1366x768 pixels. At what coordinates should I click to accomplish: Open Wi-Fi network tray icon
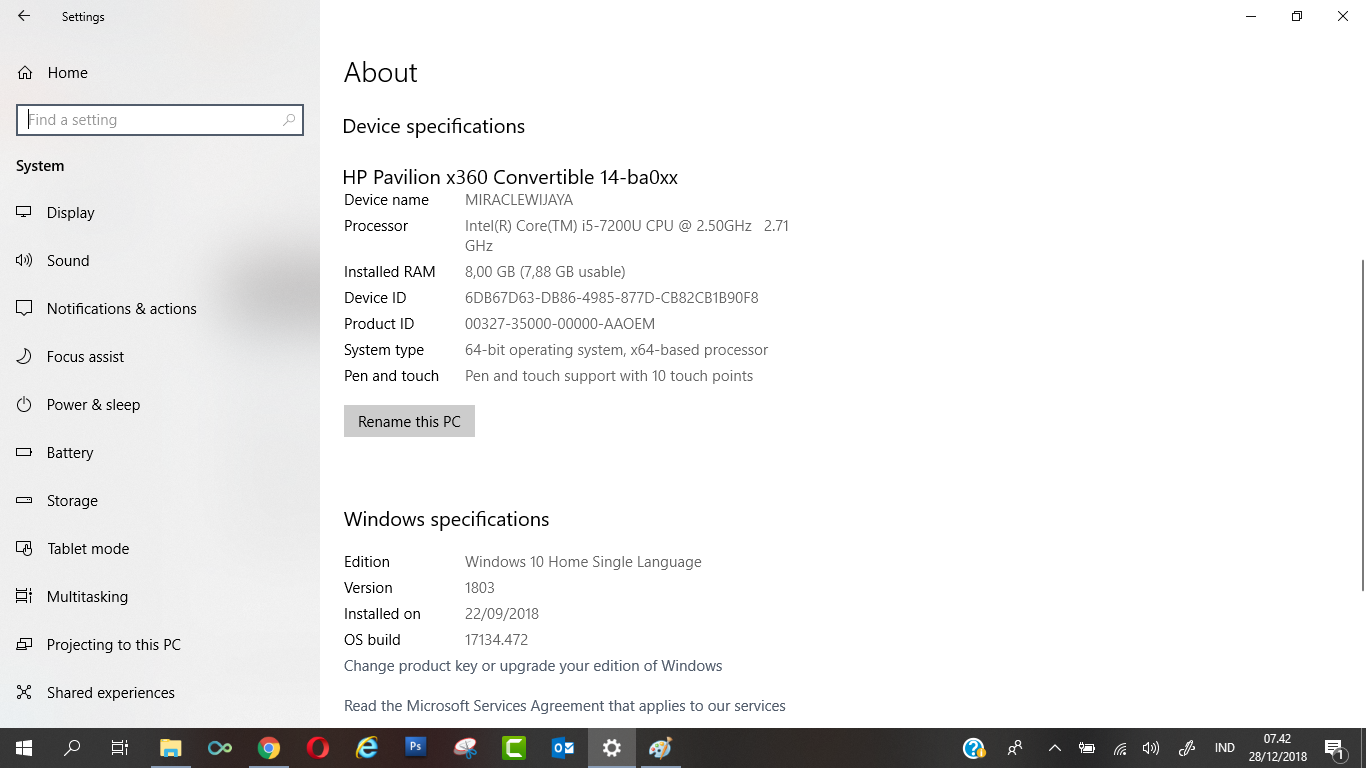tap(1120, 748)
